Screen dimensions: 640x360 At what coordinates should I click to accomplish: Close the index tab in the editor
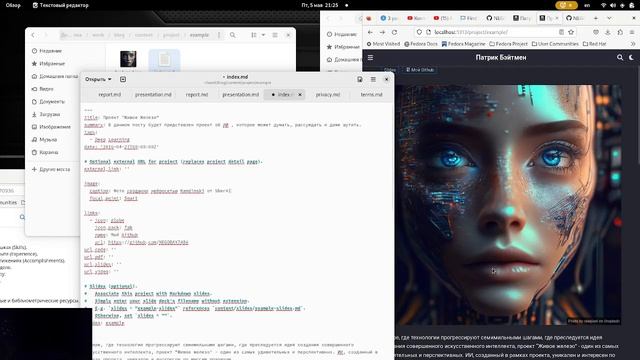coord(300,94)
